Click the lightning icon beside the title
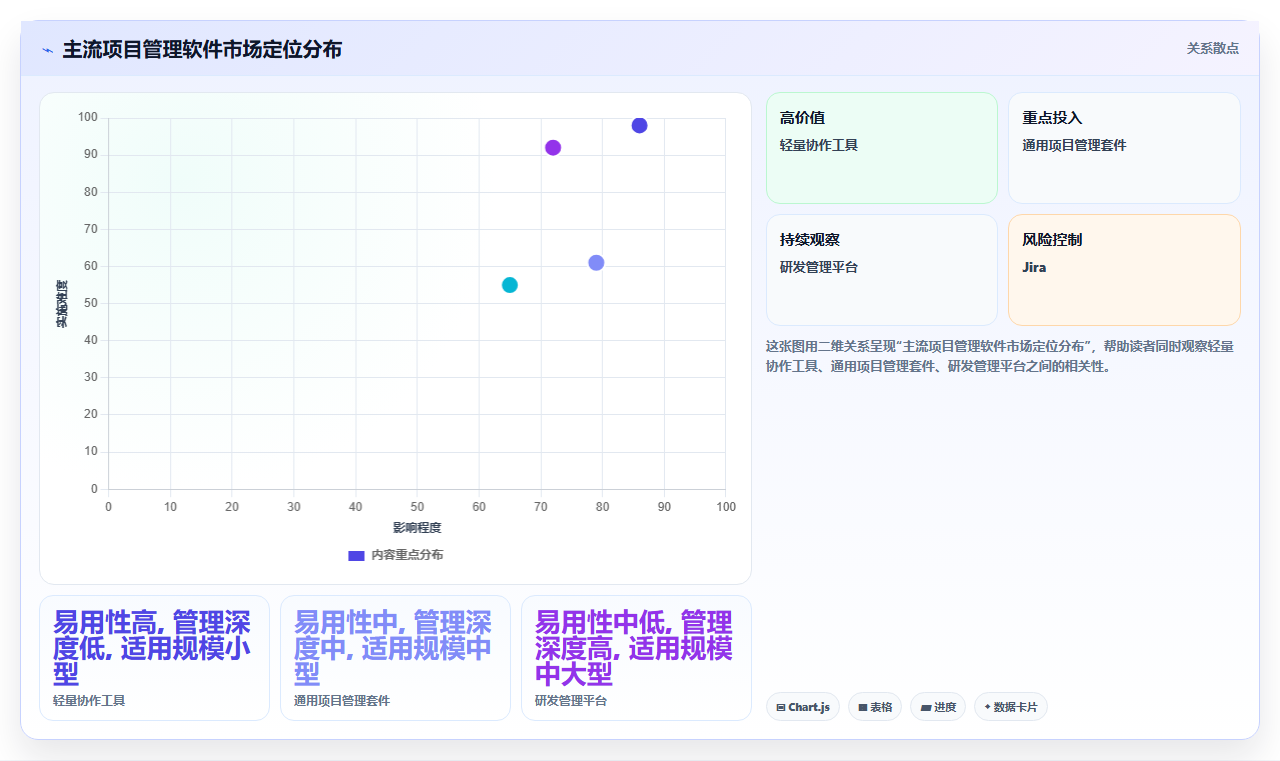The width and height of the screenshot is (1280, 761). point(47,50)
